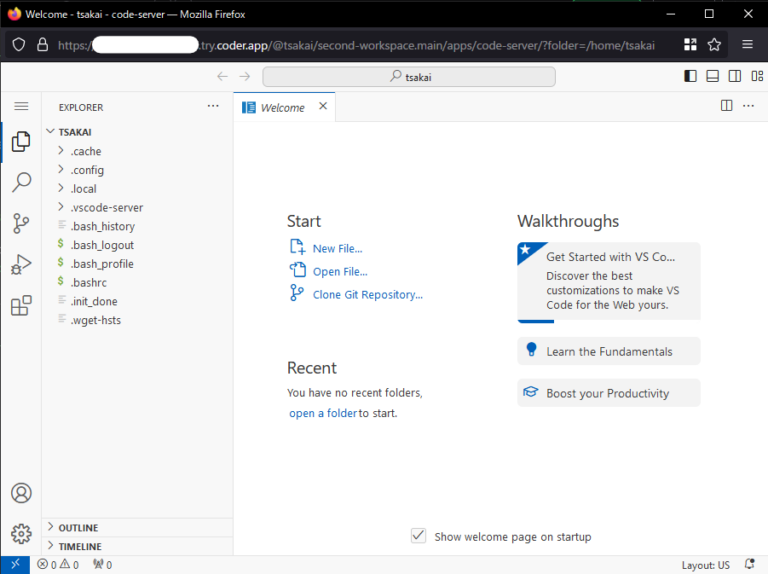
Task: Toggle the primary side bar layout button
Action: pyautogui.click(x=690, y=76)
